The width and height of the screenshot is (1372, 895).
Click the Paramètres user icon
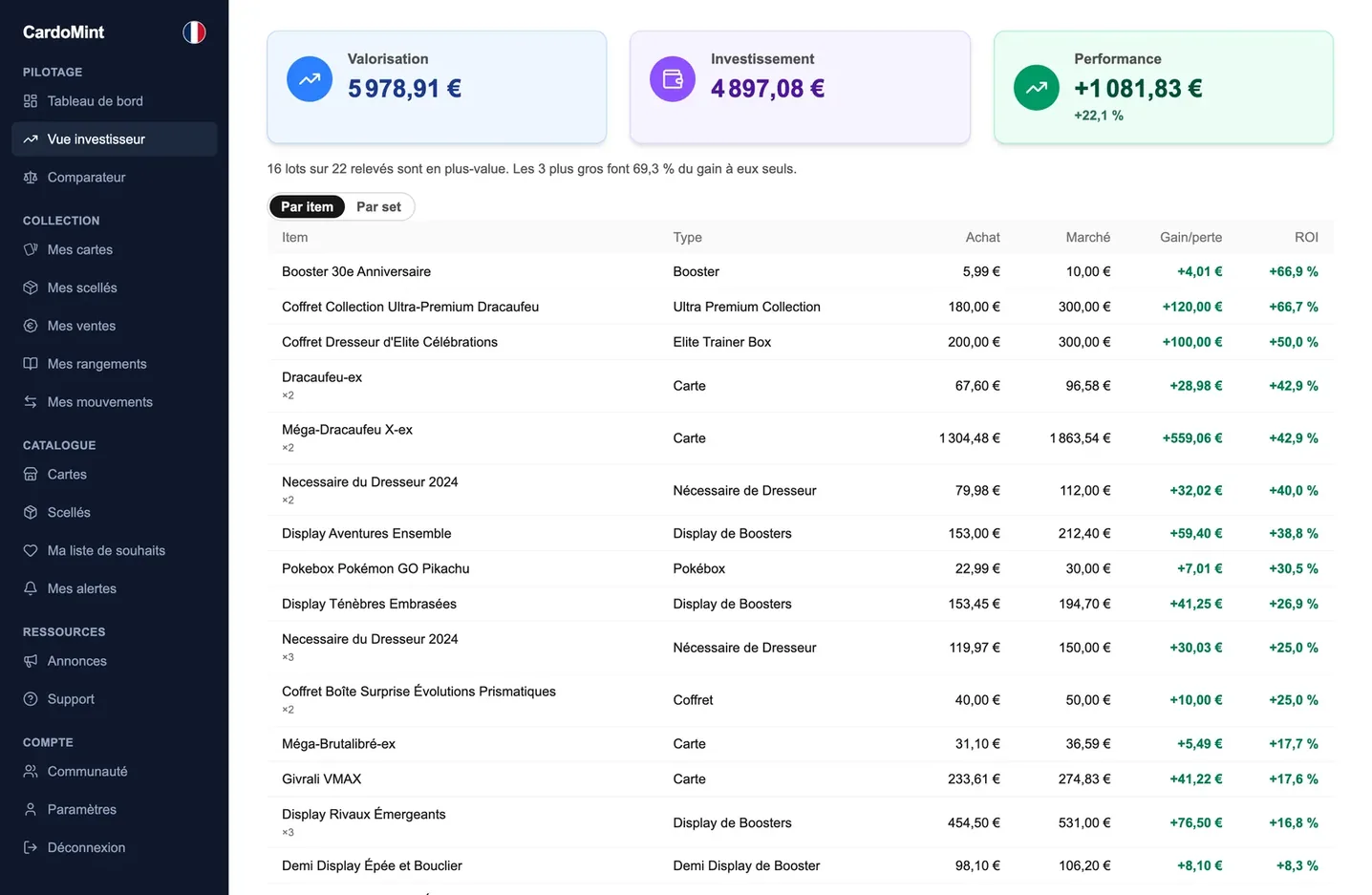(x=31, y=810)
